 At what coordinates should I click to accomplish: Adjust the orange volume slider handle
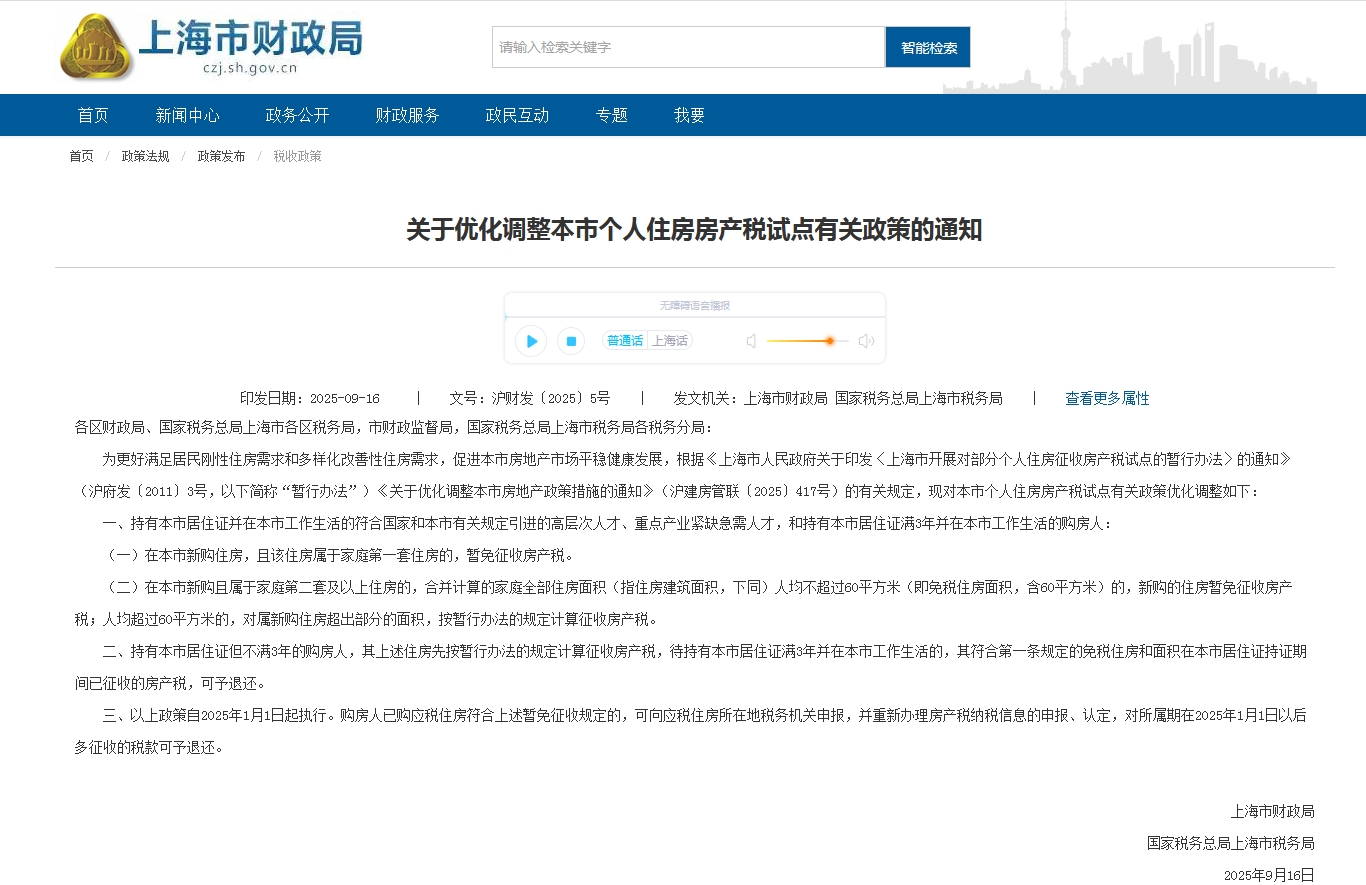(x=830, y=341)
